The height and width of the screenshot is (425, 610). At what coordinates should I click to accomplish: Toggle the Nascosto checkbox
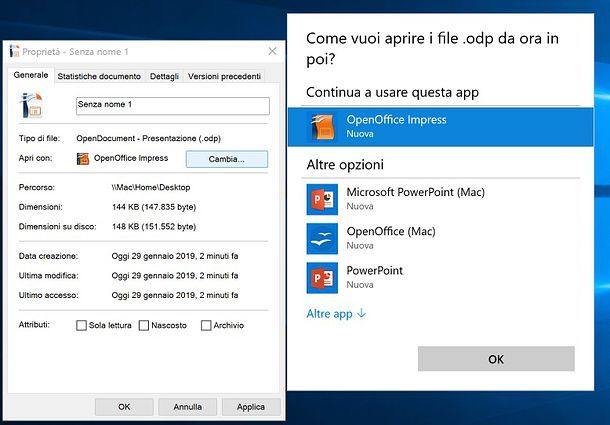pyautogui.click(x=144, y=325)
